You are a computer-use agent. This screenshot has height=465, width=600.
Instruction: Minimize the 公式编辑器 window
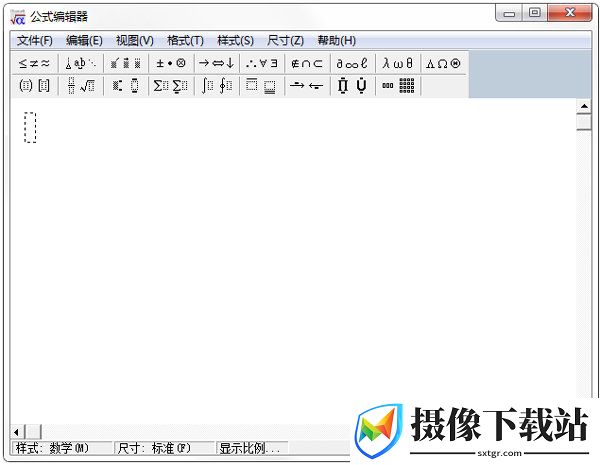click(x=509, y=13)
